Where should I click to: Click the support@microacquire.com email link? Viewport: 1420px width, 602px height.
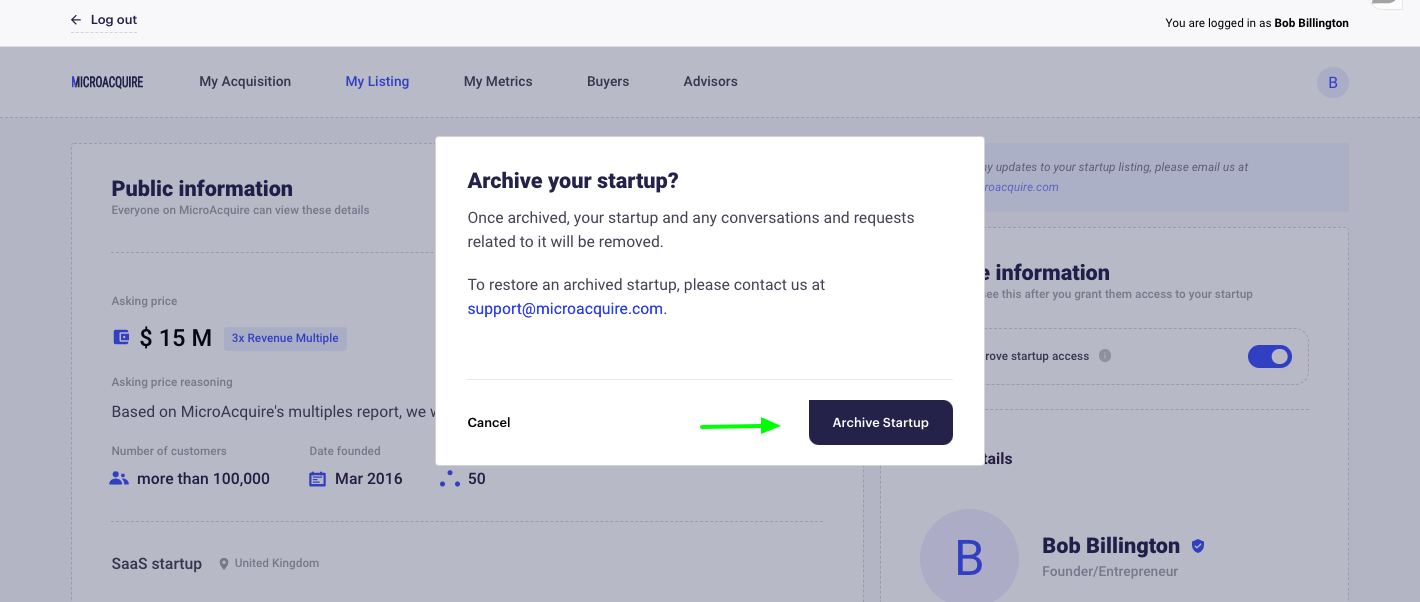pos(565,309)
